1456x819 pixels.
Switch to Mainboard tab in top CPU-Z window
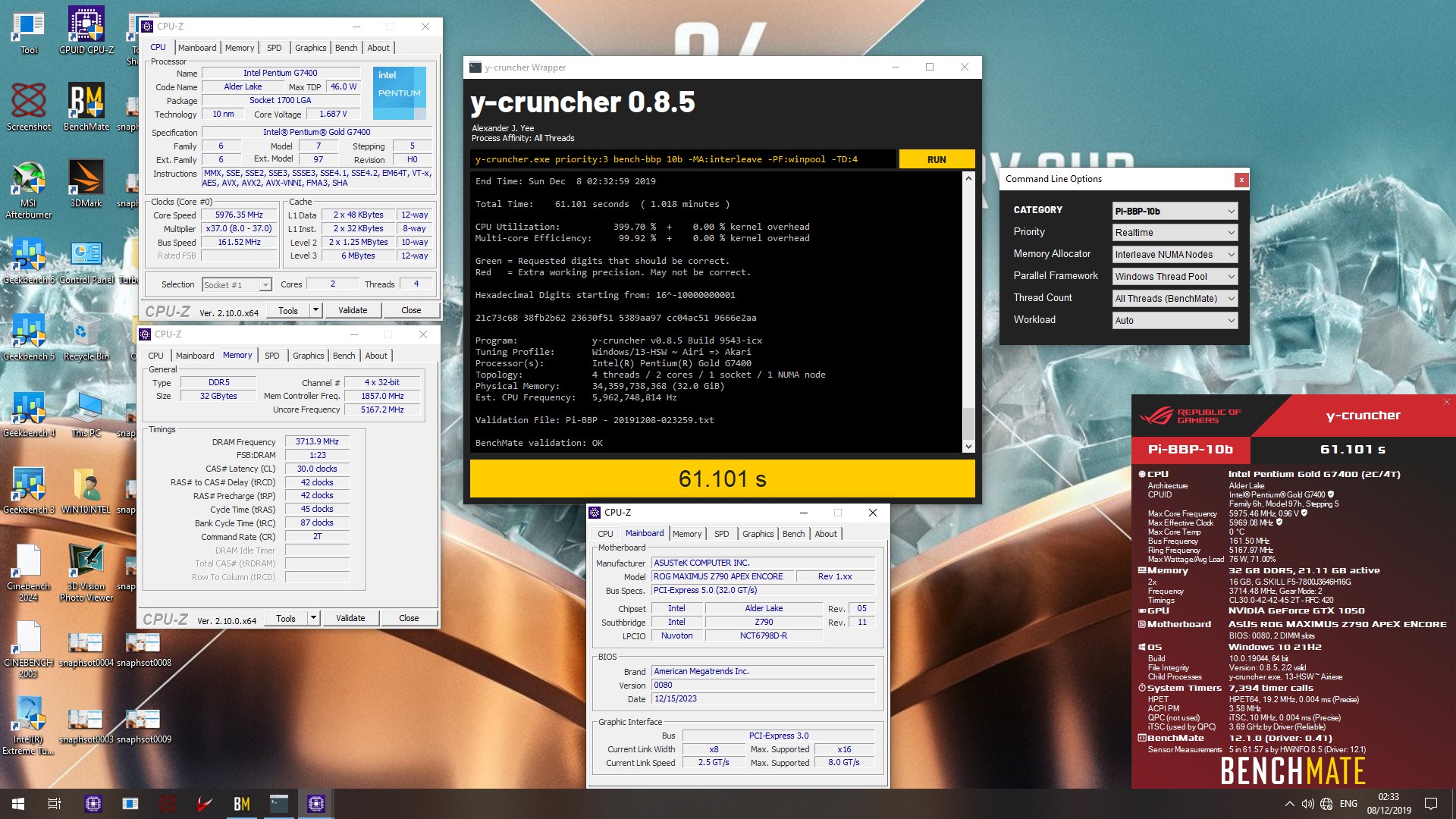(197, 48)
